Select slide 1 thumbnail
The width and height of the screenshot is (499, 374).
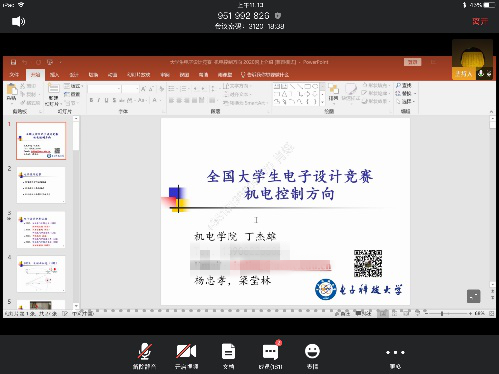pyautogui.click(x=41, y=141)
